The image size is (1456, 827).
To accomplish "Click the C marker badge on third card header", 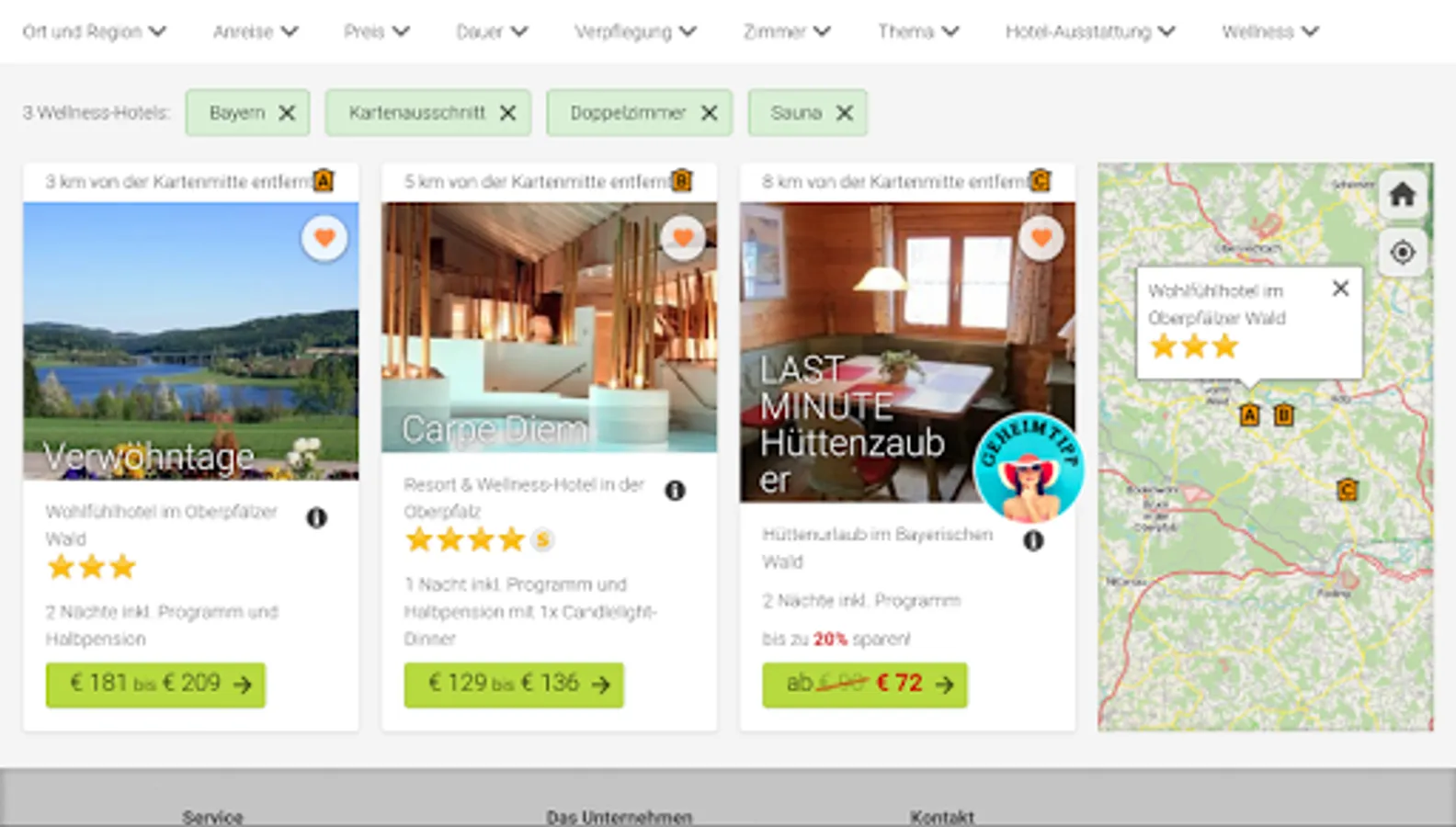I will click(x=1040, y=181).
